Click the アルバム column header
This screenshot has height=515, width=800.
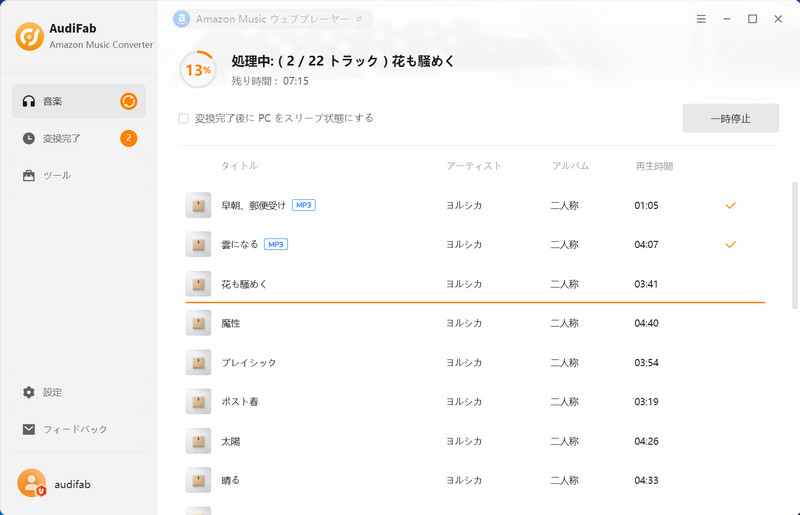tap(570, 166)
